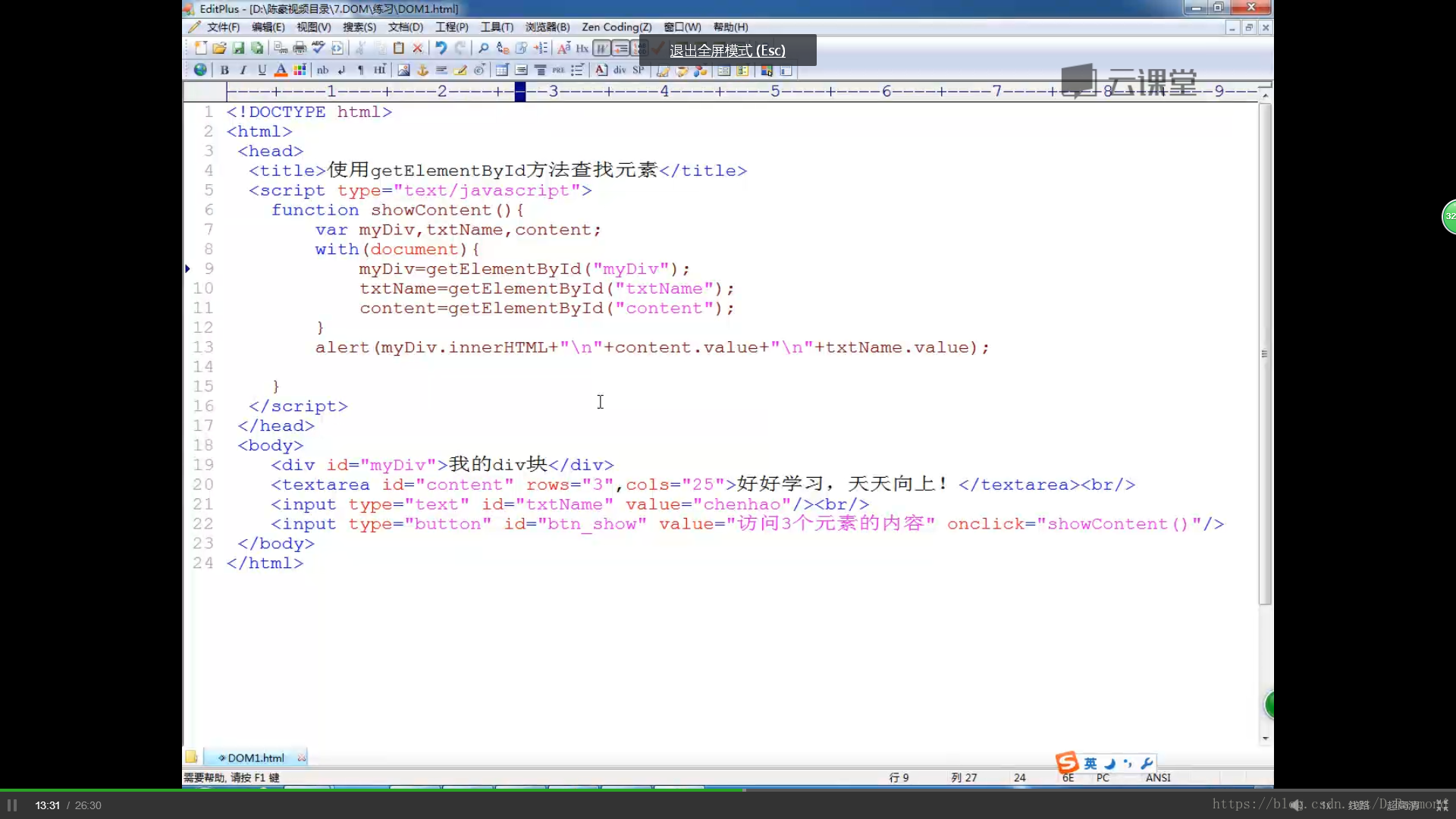
Task: Insert table with the table icon
Action: 502,70
